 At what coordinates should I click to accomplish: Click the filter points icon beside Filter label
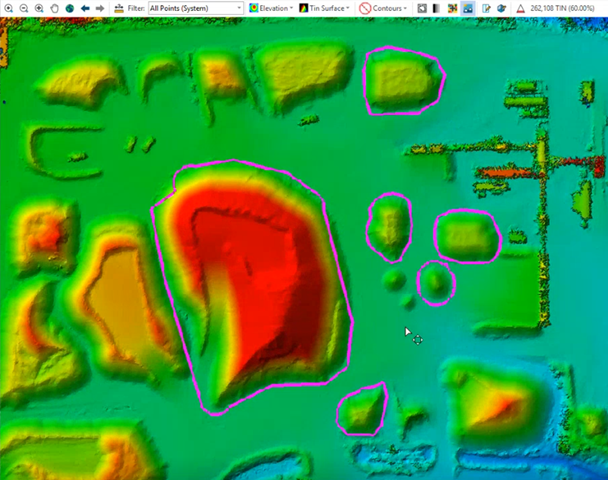point(119,8)
